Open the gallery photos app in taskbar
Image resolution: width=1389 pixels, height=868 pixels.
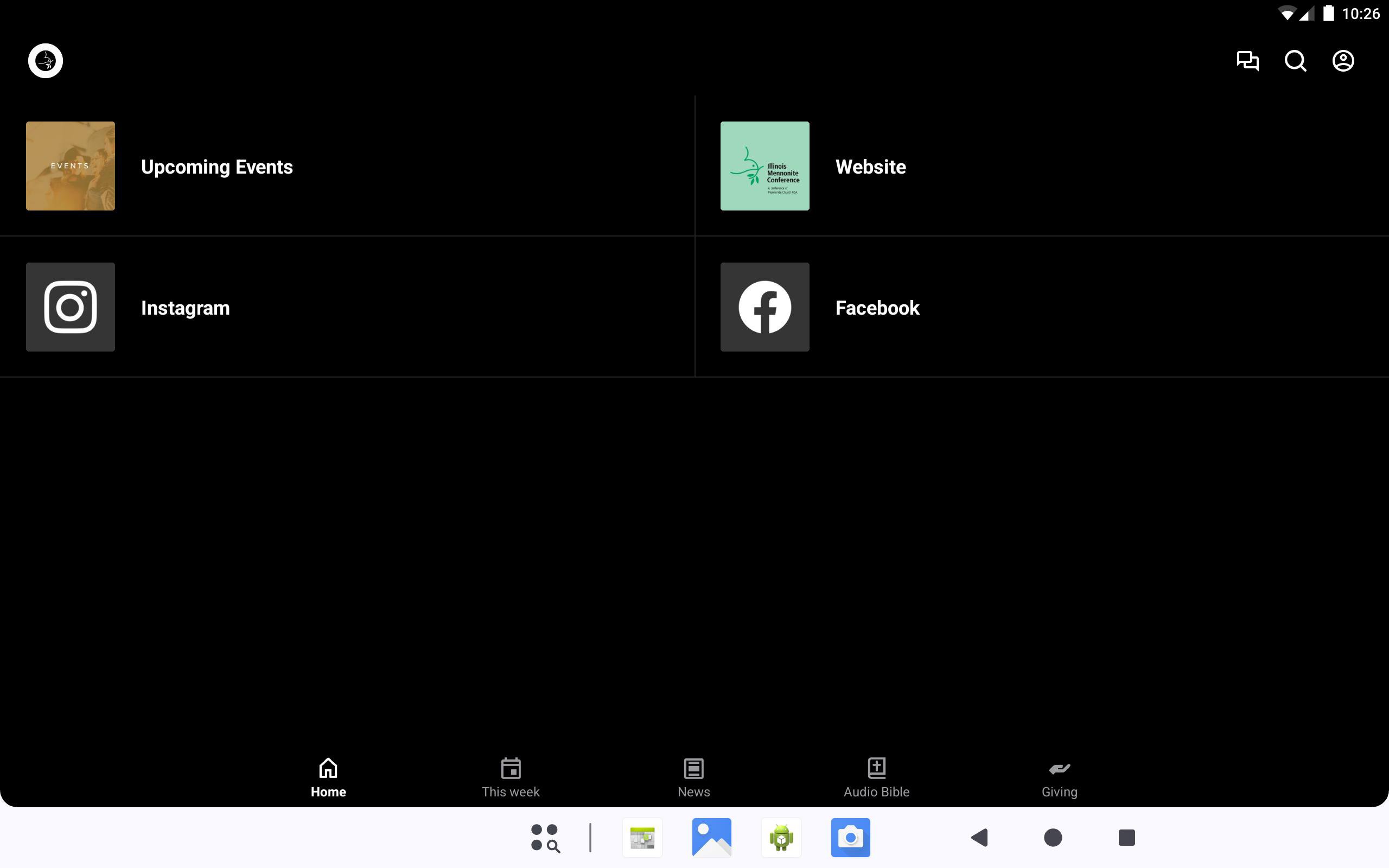(711, 838)
